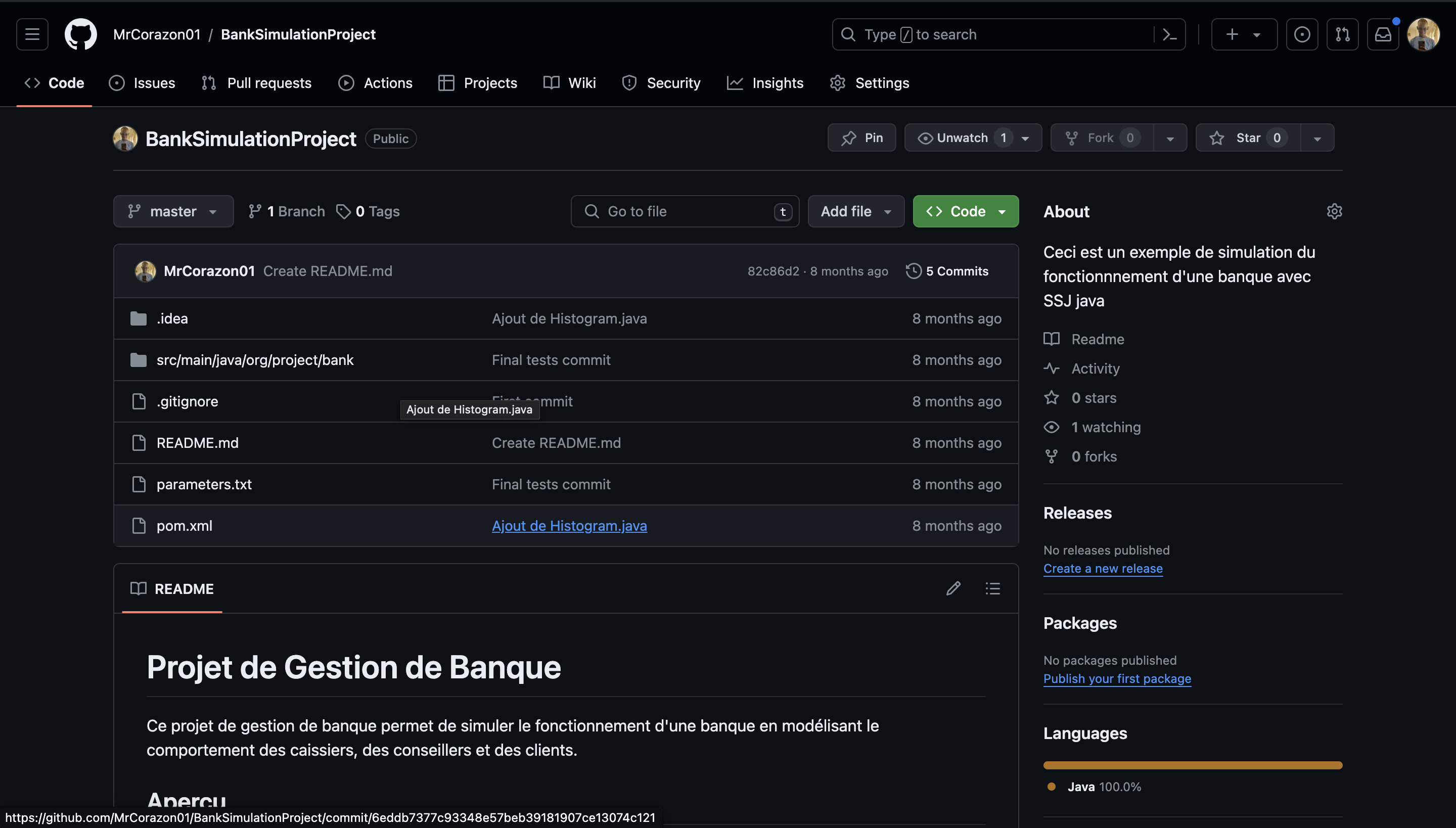Open the 5 Commits history
Image resolution: width=1456 pixels, height=828 pixels.
click(947, 271)
